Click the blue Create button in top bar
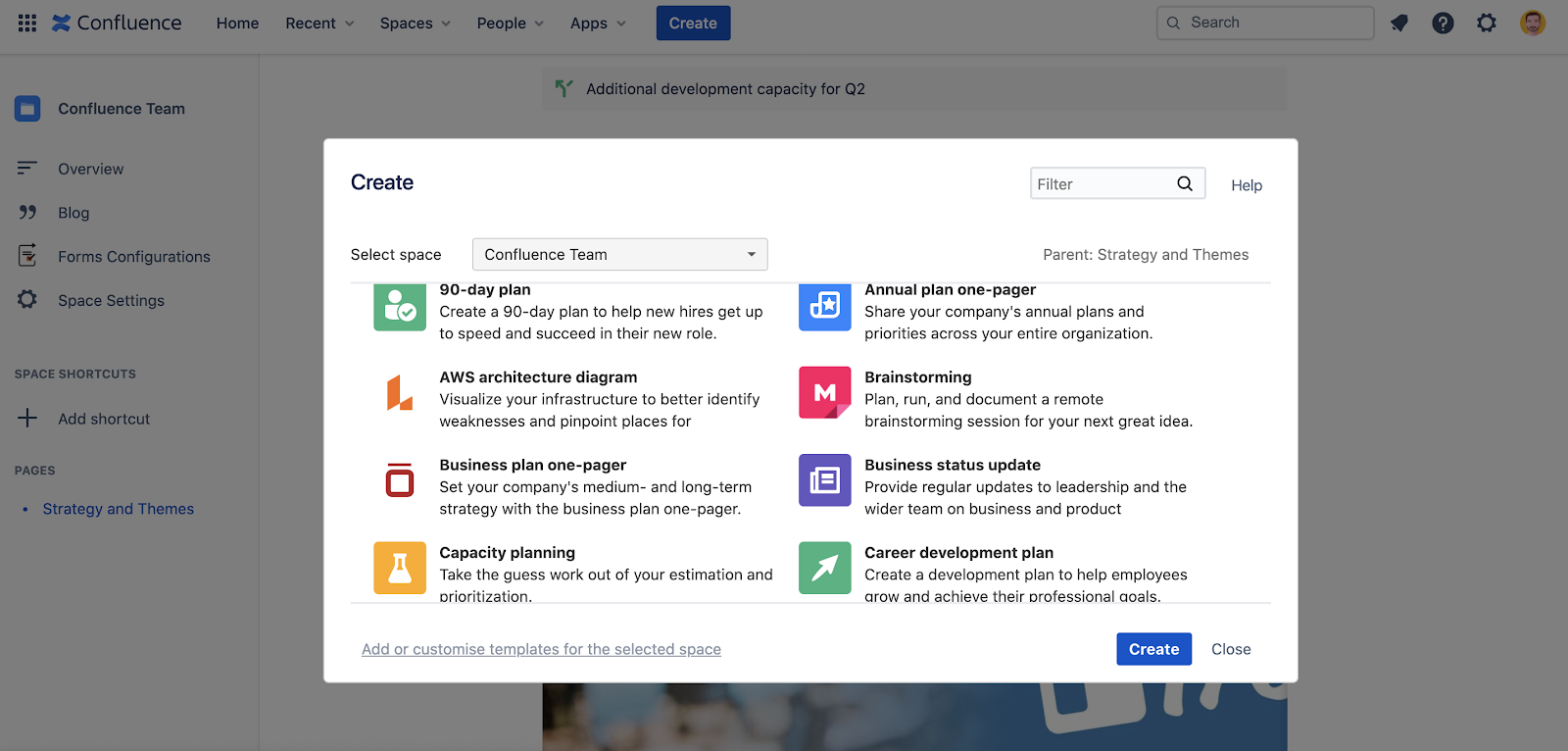 click(693, 24)
